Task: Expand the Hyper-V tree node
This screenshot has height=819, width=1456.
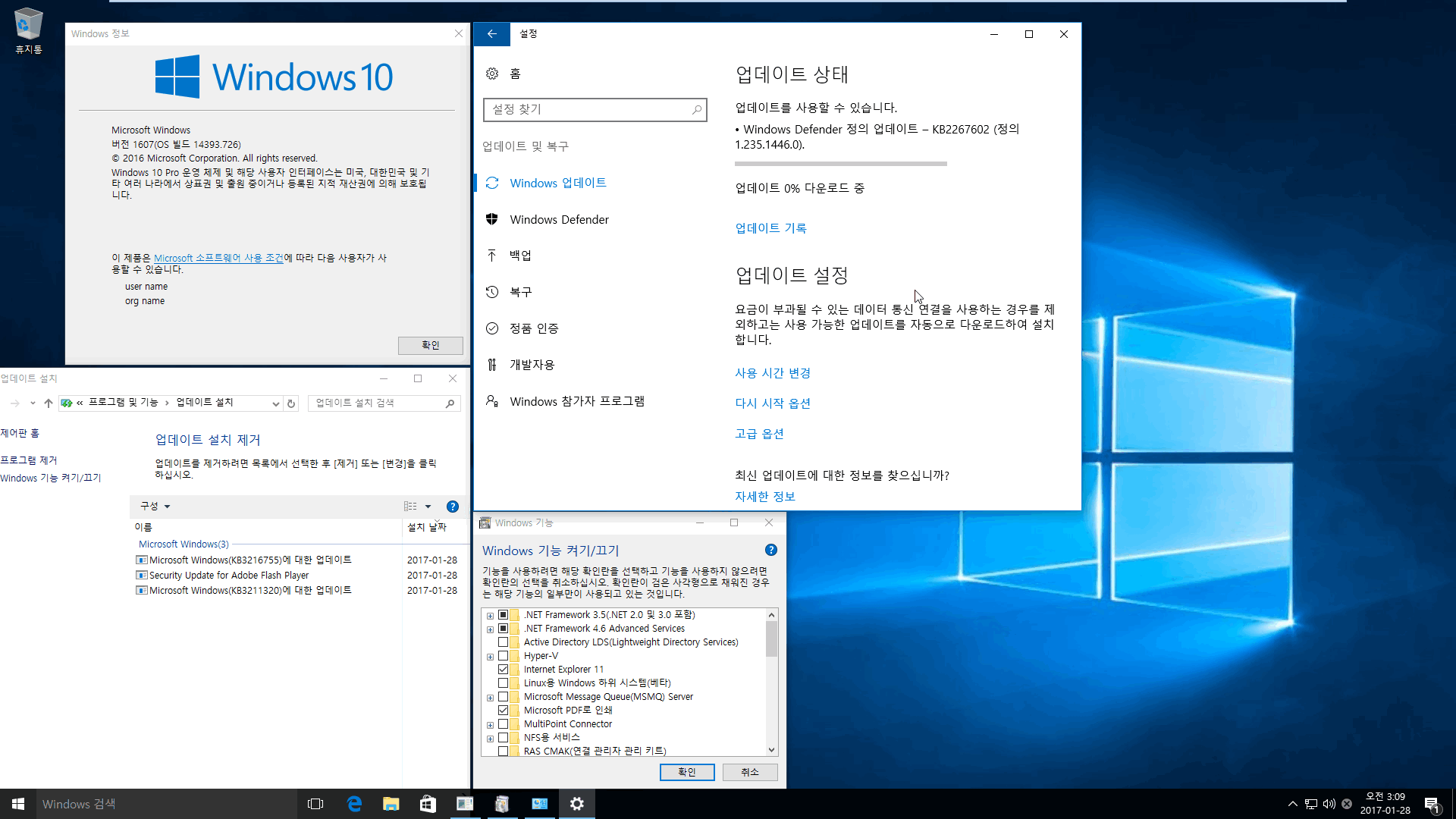Action: (x=490, y=657)
